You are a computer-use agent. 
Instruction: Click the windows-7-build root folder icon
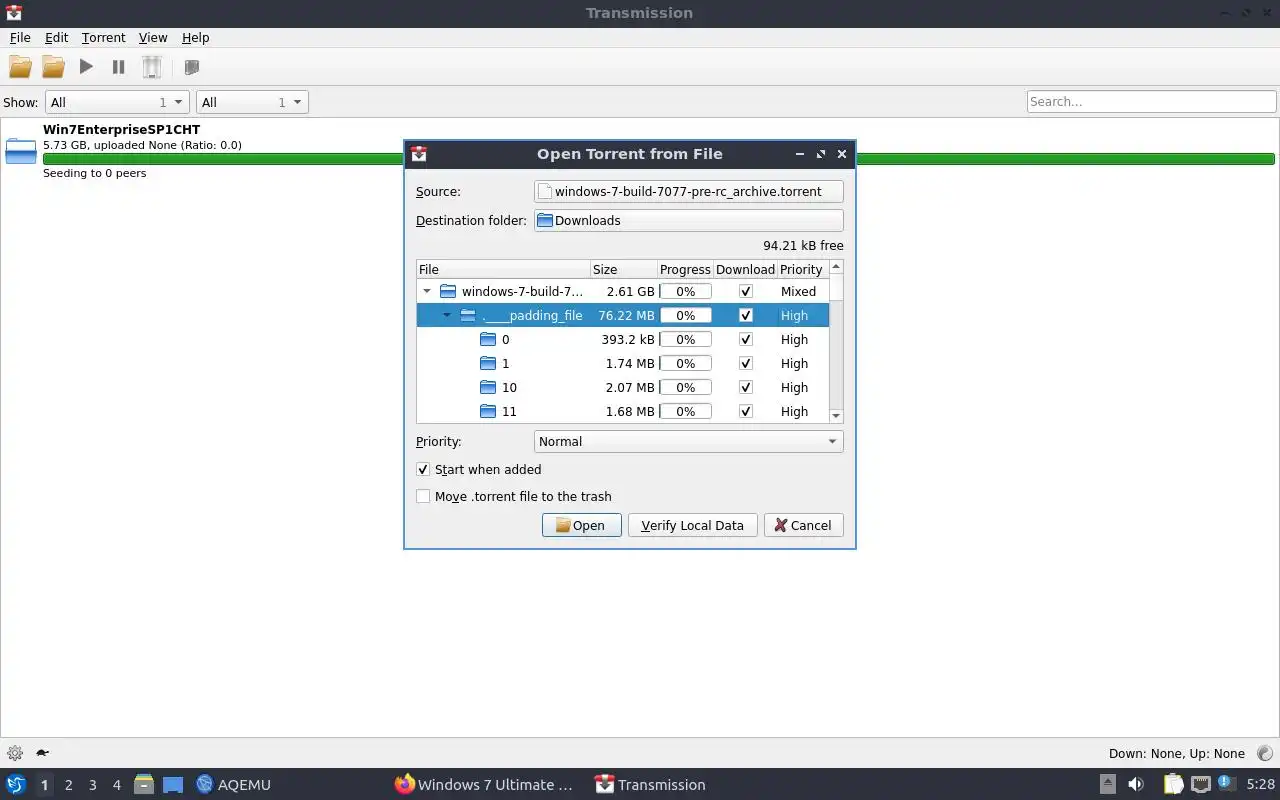click(448, 291)
